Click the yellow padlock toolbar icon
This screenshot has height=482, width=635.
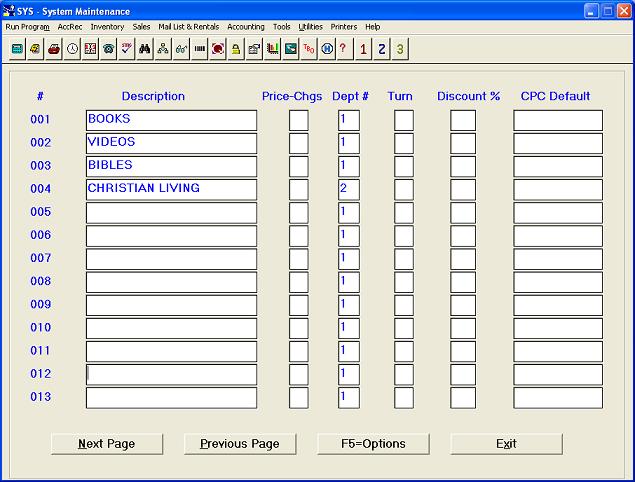point(236,49)
